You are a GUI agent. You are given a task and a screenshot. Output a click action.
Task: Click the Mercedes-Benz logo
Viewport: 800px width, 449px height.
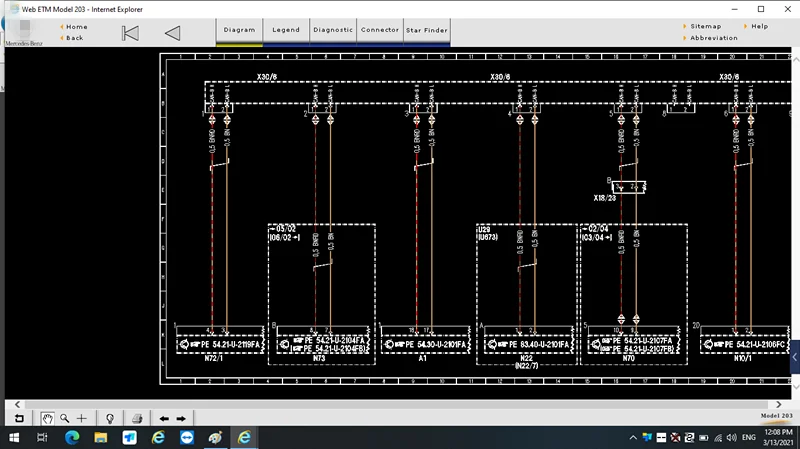click(x=24, y=33)
